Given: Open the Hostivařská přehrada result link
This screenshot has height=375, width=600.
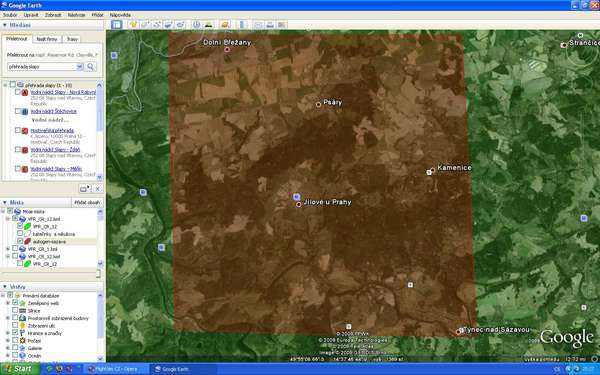Looking at the screenshot, I should [x=52, y=130].
